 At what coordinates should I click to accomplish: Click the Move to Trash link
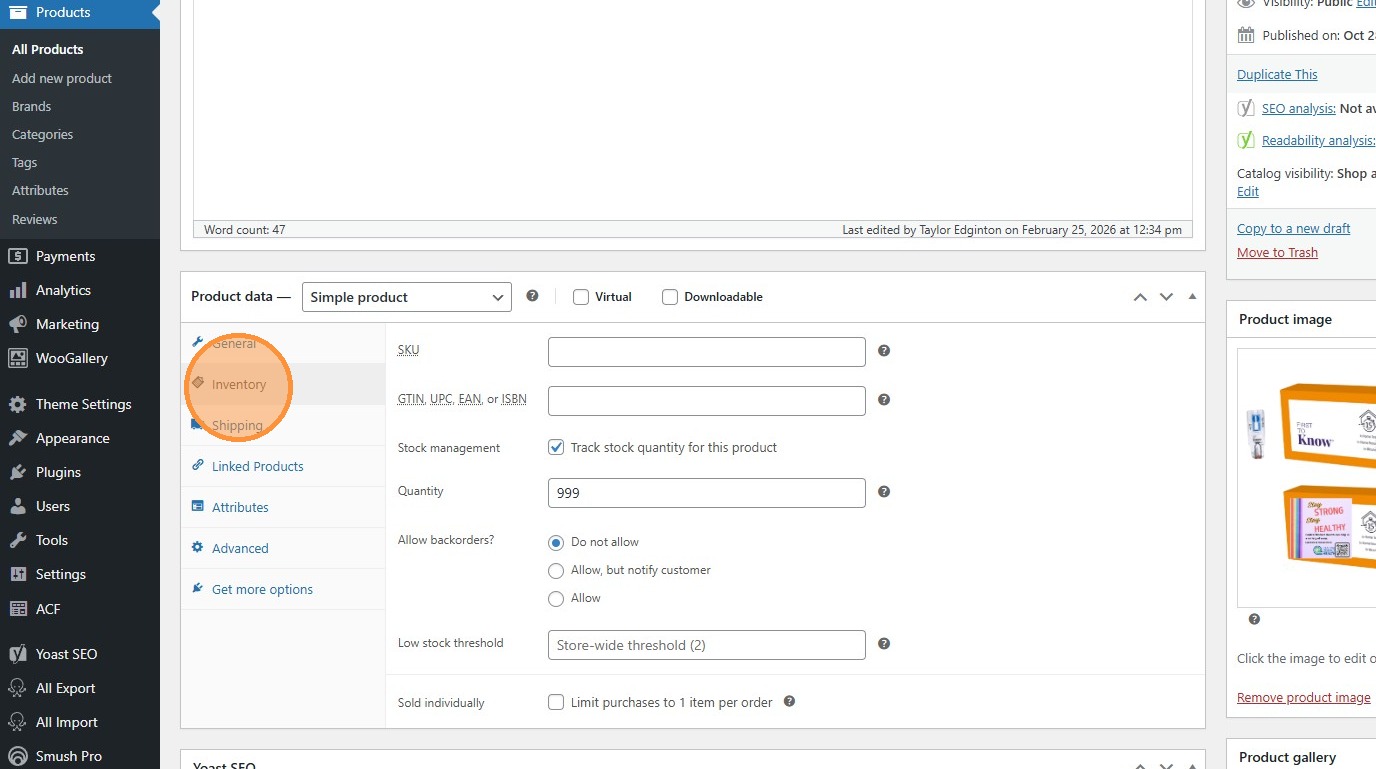point(1277,252)
